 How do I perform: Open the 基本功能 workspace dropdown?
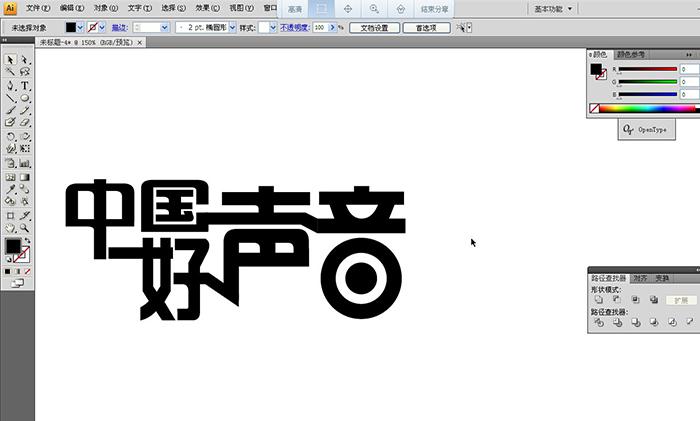[553, 9]
